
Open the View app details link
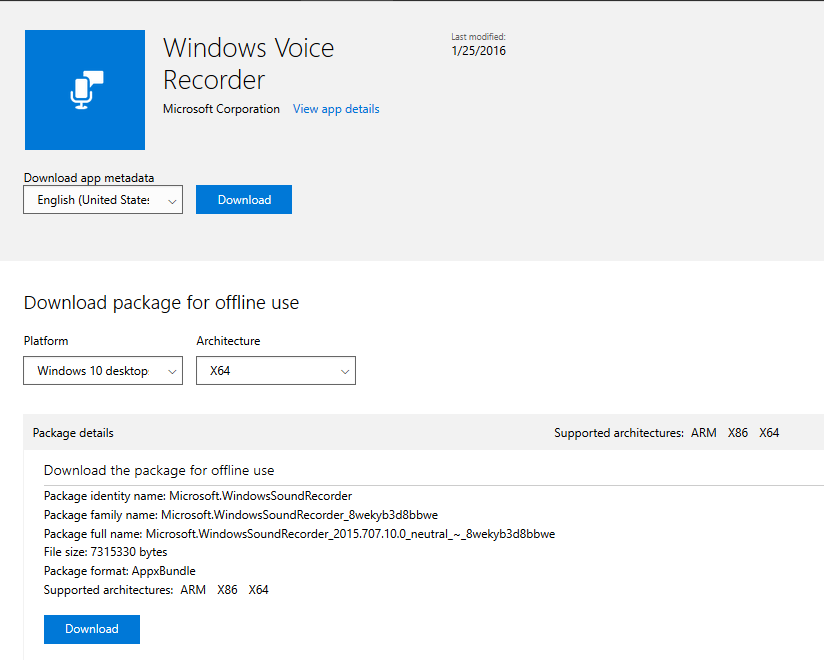pos(336,109)
